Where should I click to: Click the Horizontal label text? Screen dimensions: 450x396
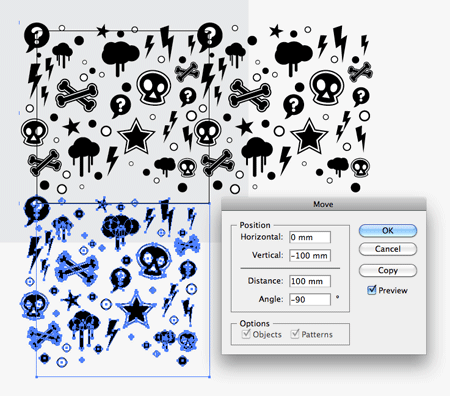point(262,237)
